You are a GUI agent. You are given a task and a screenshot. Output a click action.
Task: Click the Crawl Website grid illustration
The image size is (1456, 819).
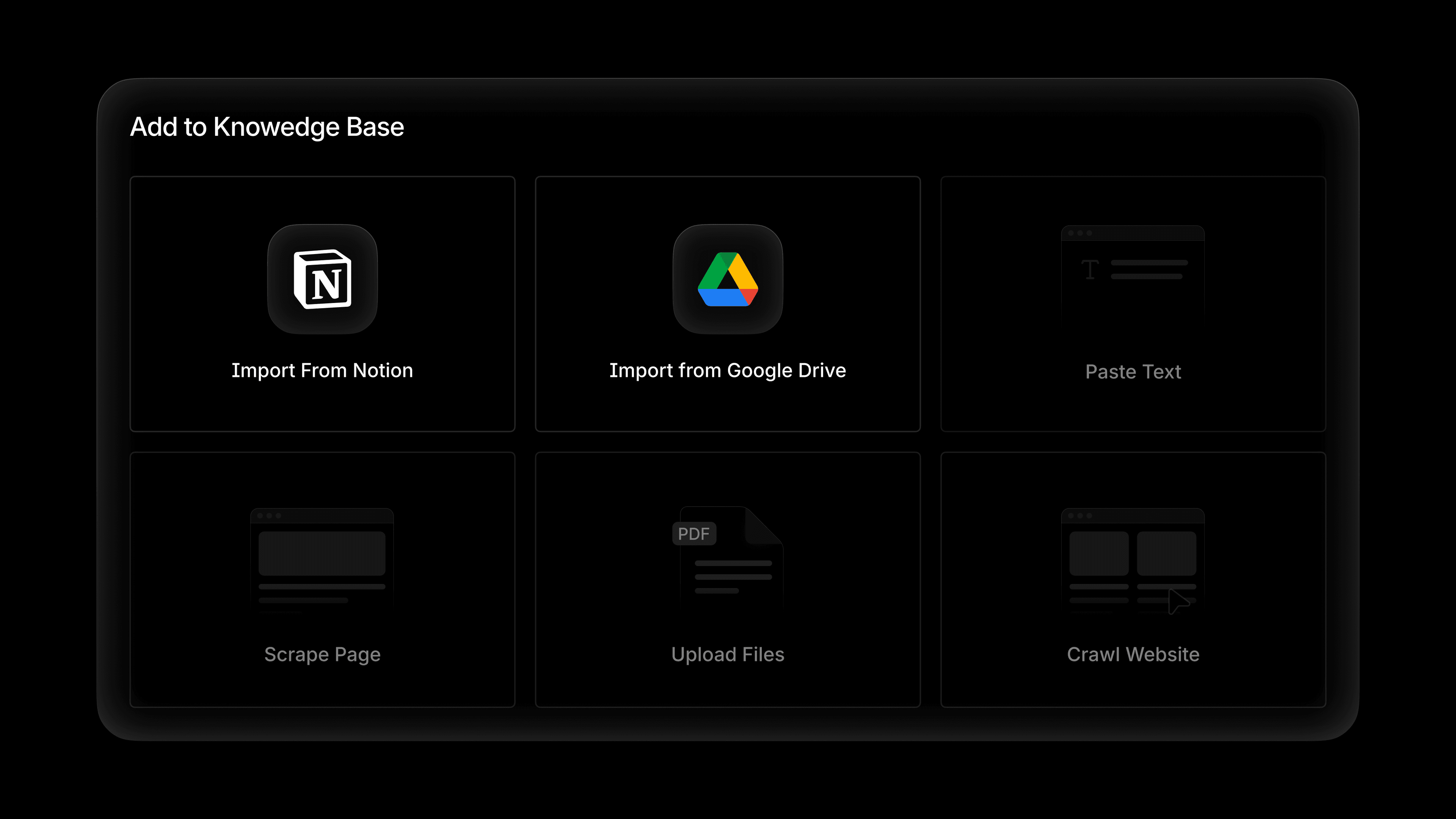click(1133, 561)
